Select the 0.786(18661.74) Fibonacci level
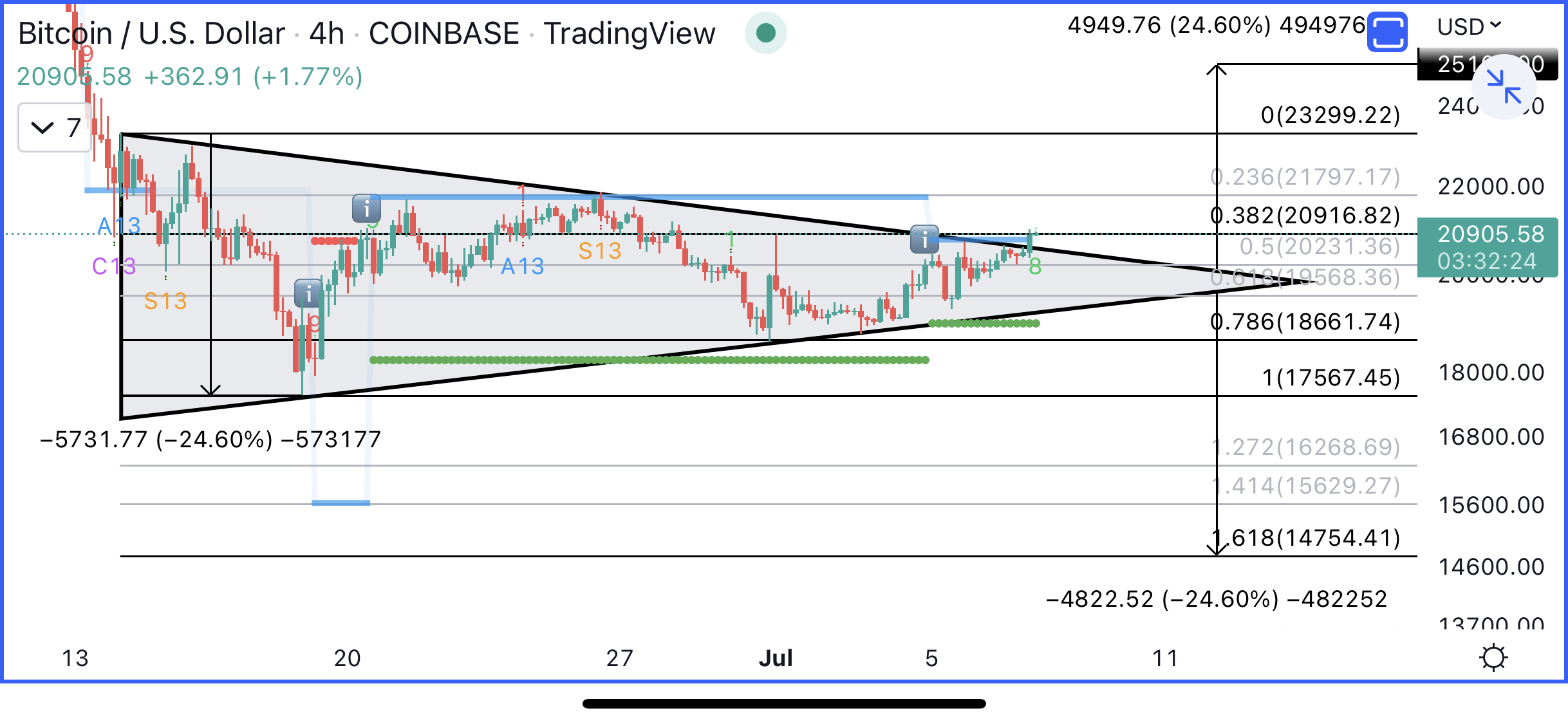 tap(1305, 321)
